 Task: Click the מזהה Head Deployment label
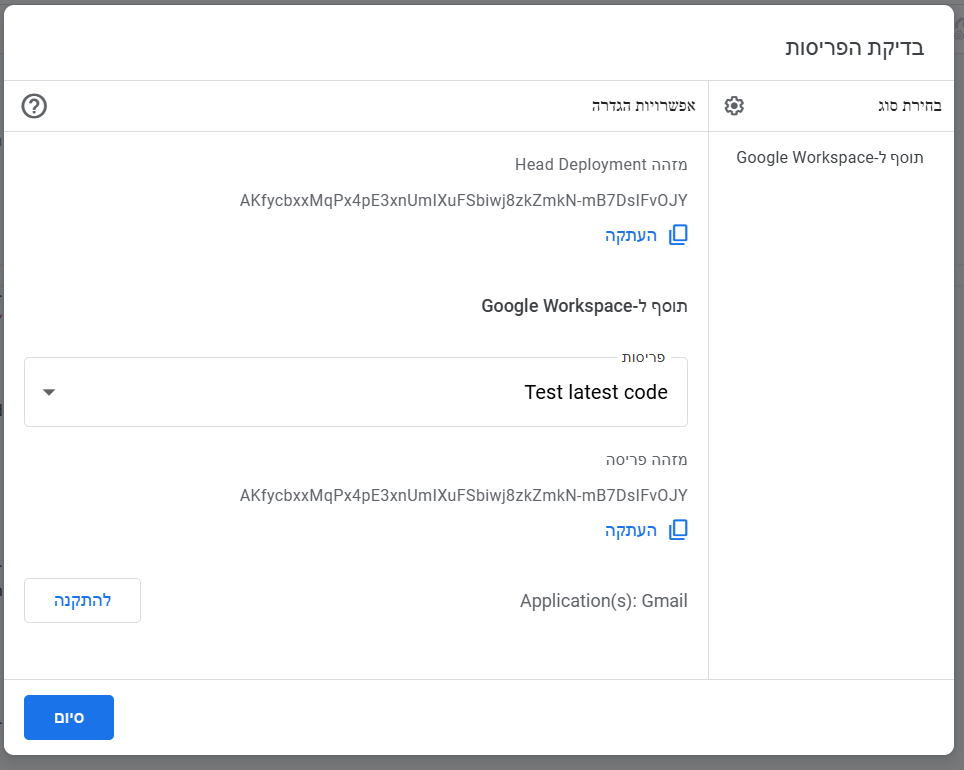[601, 165]
